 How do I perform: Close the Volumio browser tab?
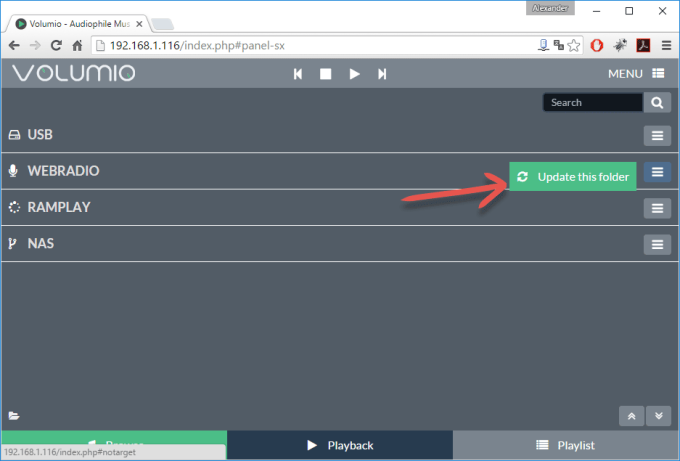[139, 24]
